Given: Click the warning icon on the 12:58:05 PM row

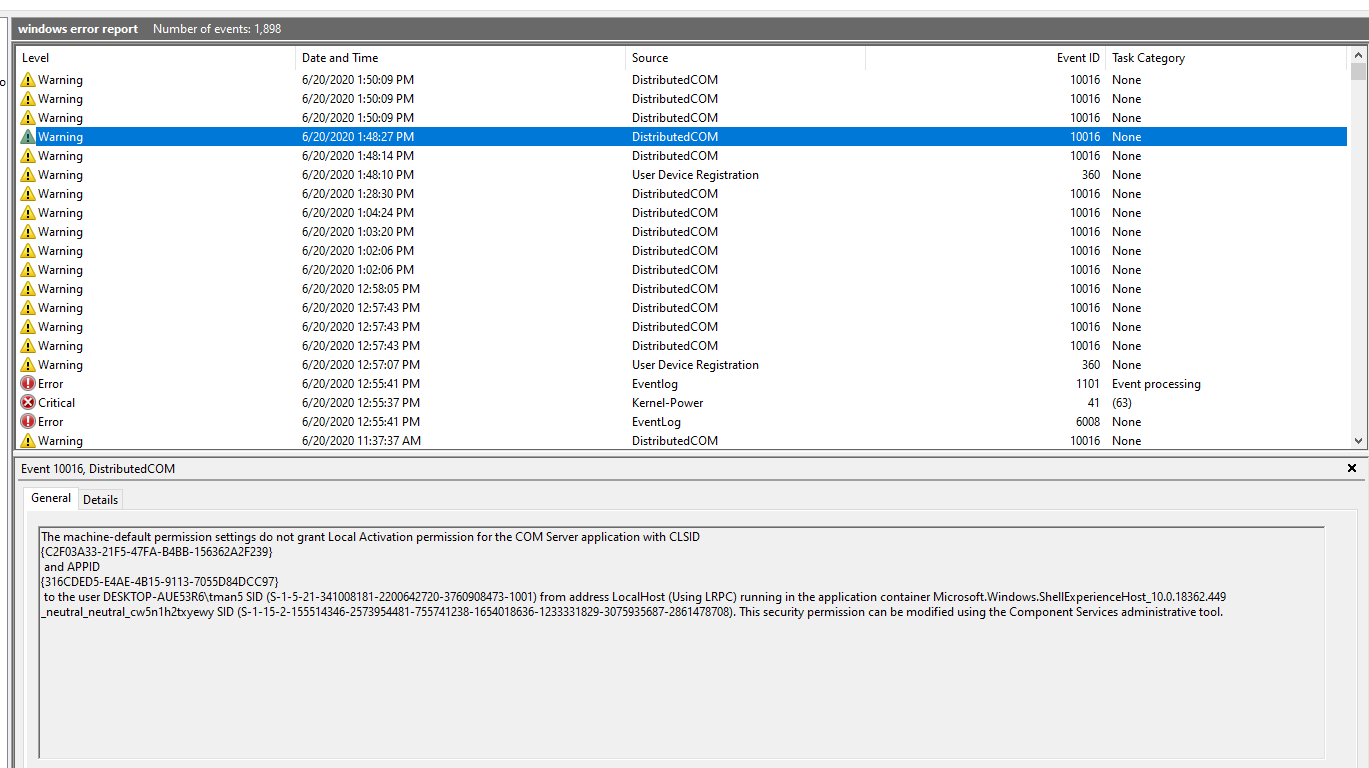Looking at the screenshot, I should click(x=28, y=289).
